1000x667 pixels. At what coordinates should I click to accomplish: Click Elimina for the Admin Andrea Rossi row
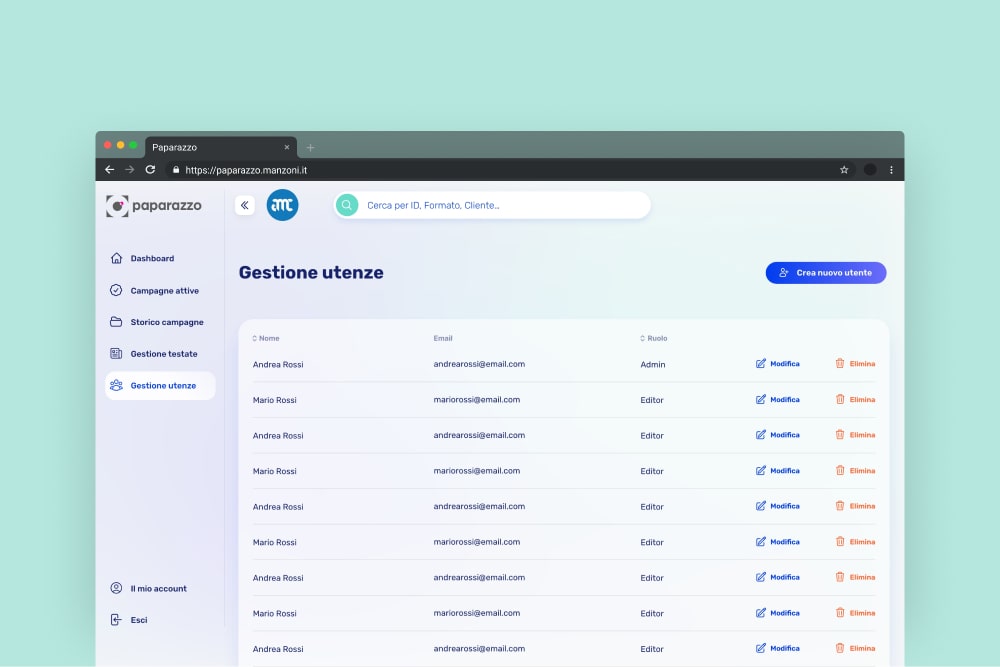coord(855,364)
